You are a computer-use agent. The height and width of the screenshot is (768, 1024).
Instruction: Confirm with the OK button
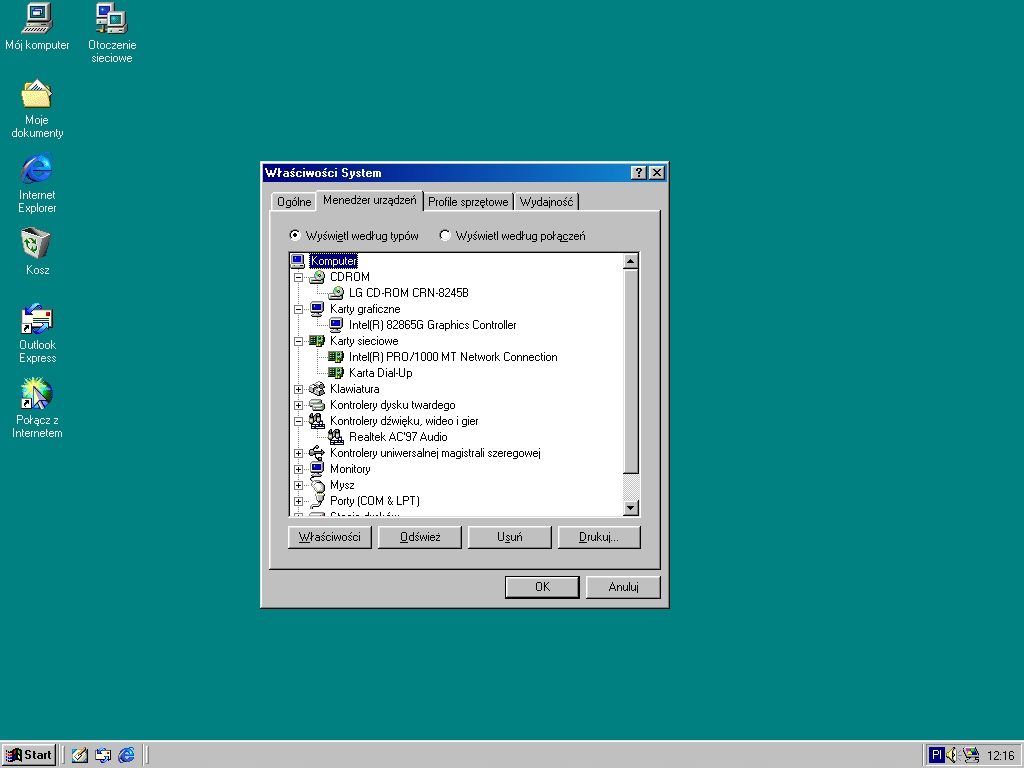tap(542, 587)
